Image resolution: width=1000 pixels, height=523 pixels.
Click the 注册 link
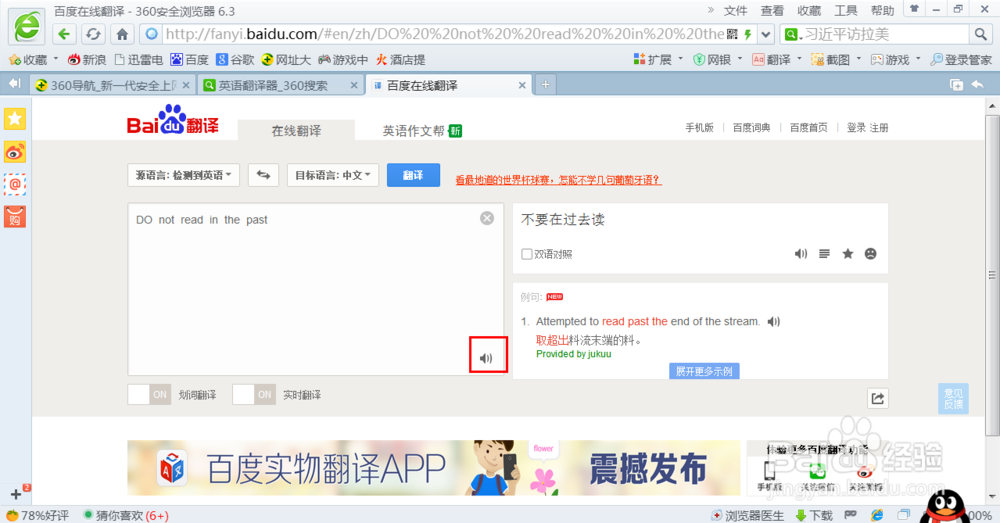(x=879, y=128)
